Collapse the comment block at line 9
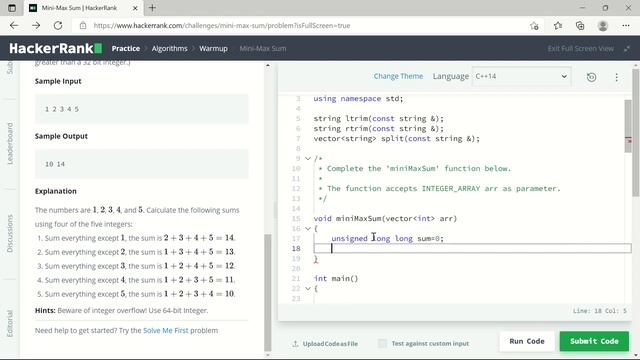The width and height of the screenshot is (640, 360). tap(308, 158)
